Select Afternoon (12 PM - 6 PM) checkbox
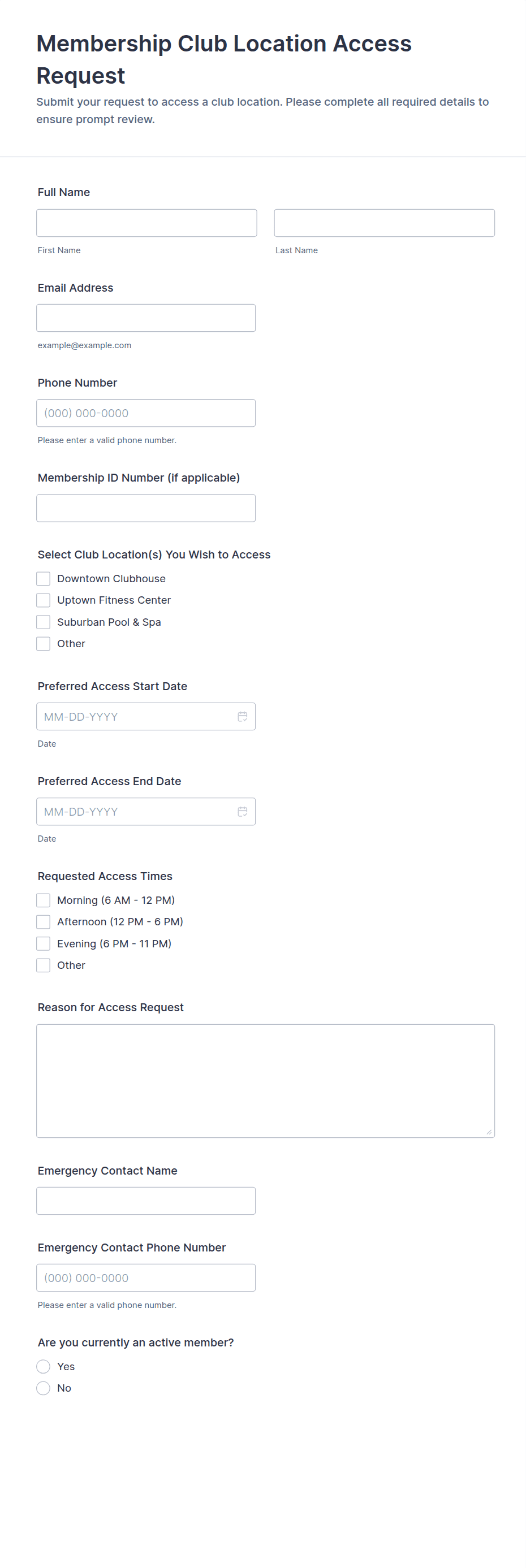Image resolution: width=526 pixels, height=1568 pixels. (43, 921)
